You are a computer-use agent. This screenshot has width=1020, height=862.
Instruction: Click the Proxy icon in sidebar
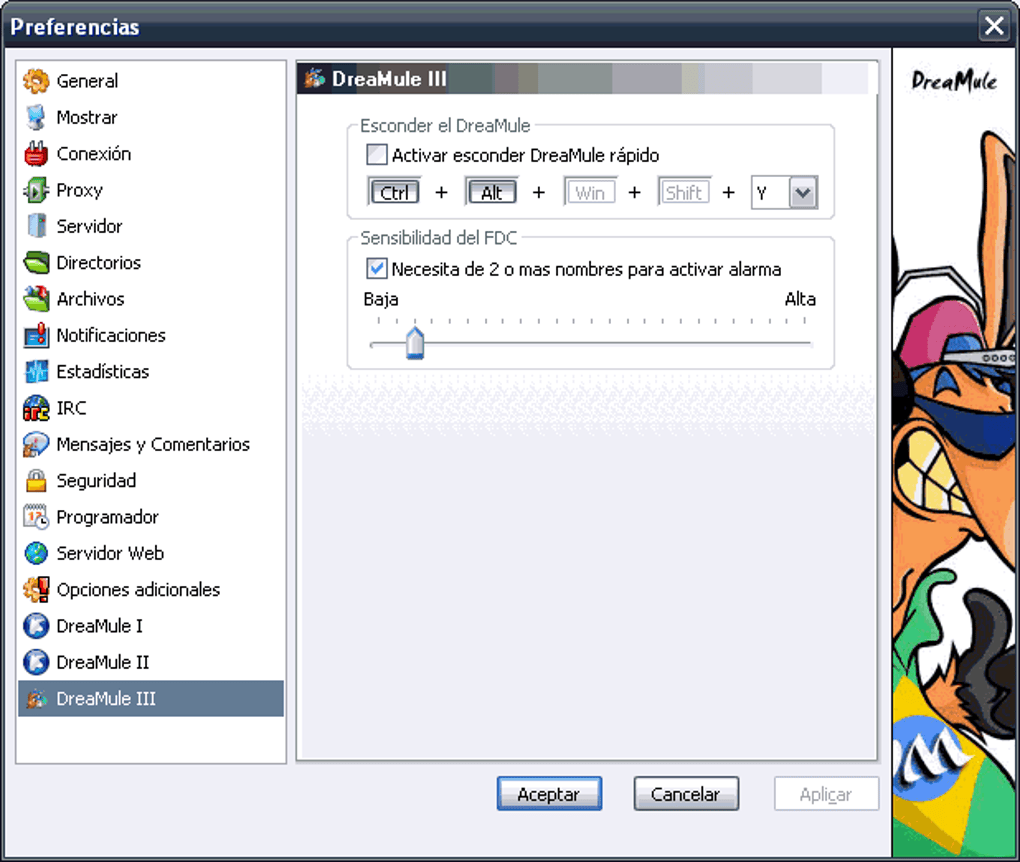(x=36, y=190)
